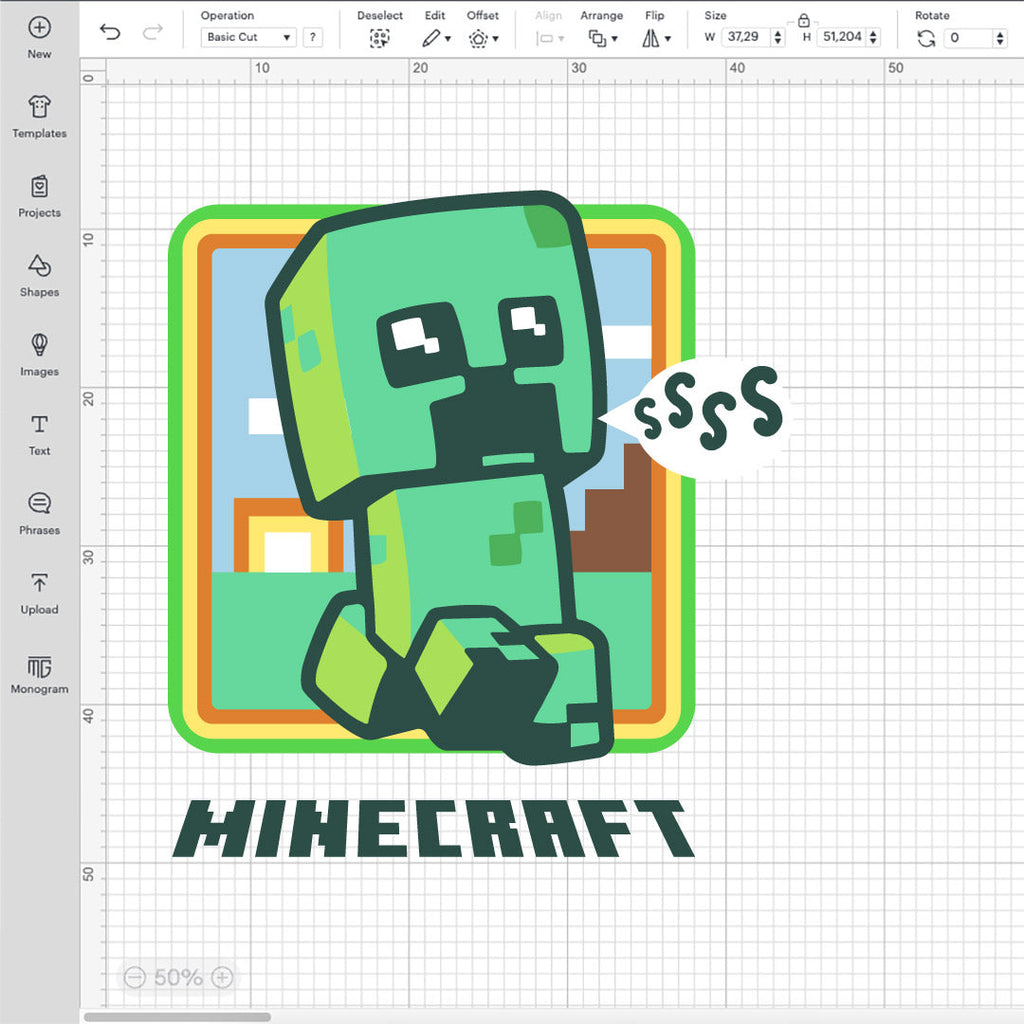Expand the Operation Basic Cut dropdown
The width and height of the screenshot is (1024, 1024).
249,37
